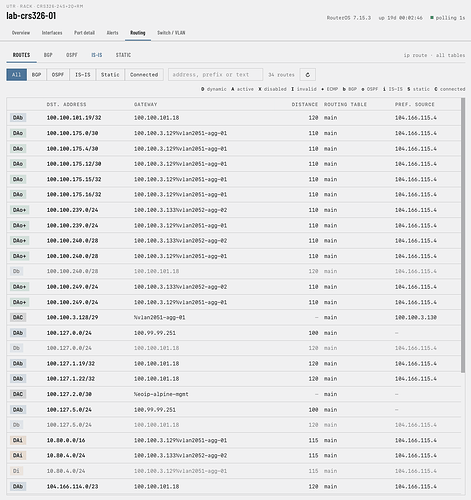The width and height of the screenshot is (471, 500).
Task: Open the Port detail tab
Action: (x=84, y=33)
